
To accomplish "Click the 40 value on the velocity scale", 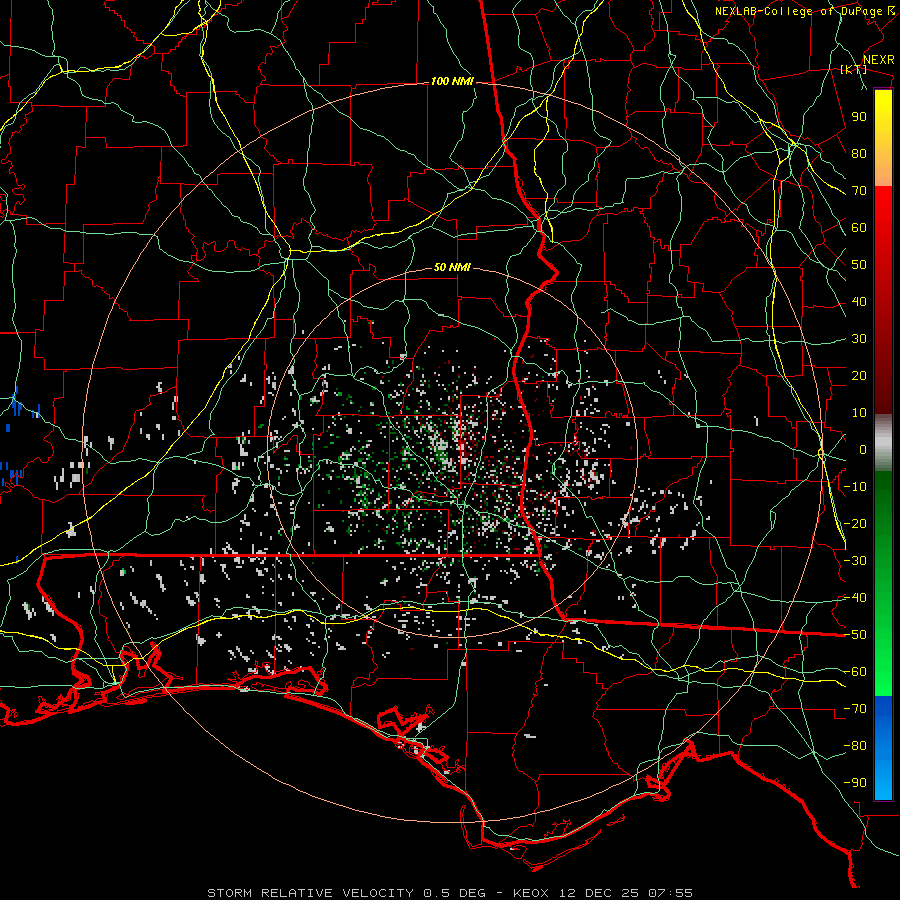I will 859,302.
